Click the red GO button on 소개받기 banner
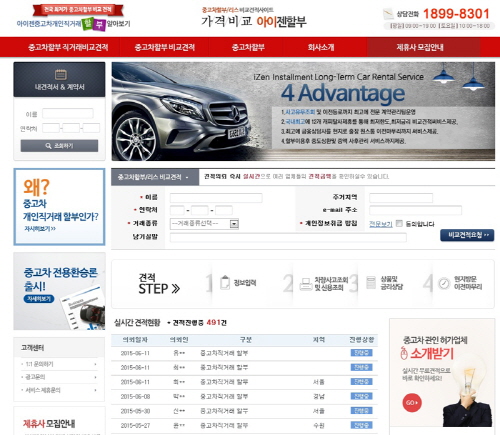Screen dimensions: 500x435 (412, 403)
